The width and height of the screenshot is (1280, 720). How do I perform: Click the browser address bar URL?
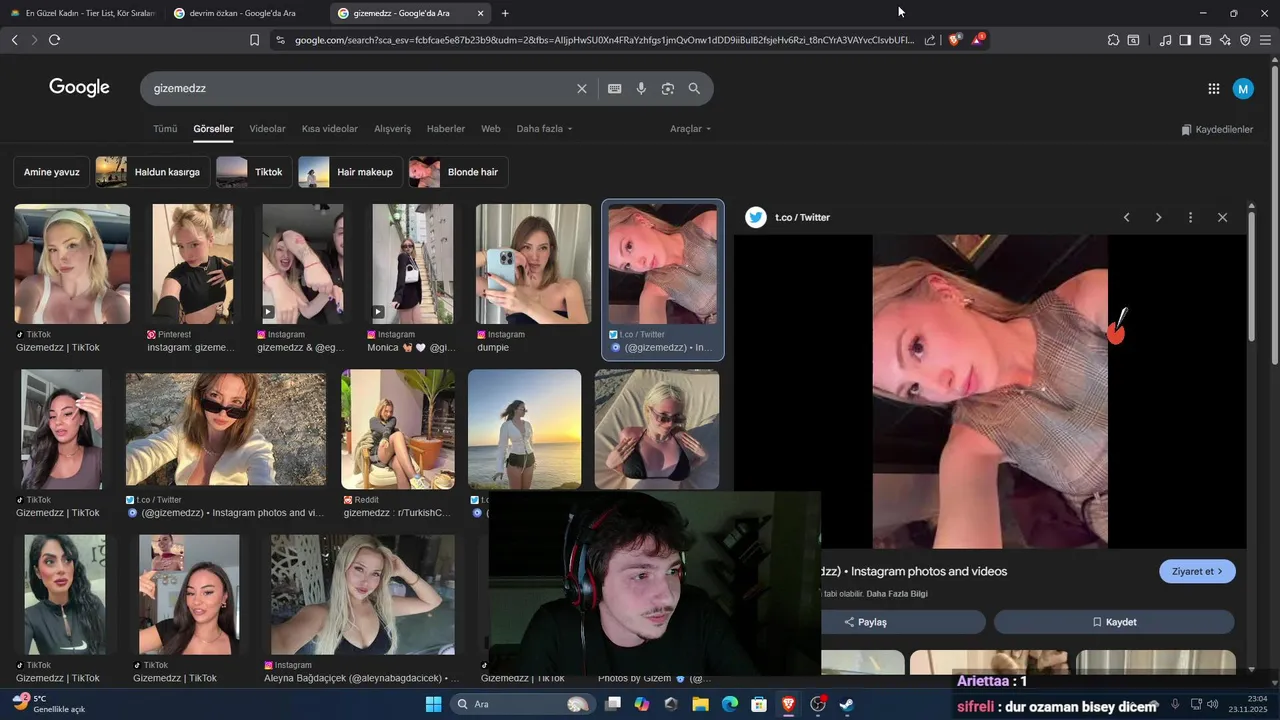pos(604,40)
